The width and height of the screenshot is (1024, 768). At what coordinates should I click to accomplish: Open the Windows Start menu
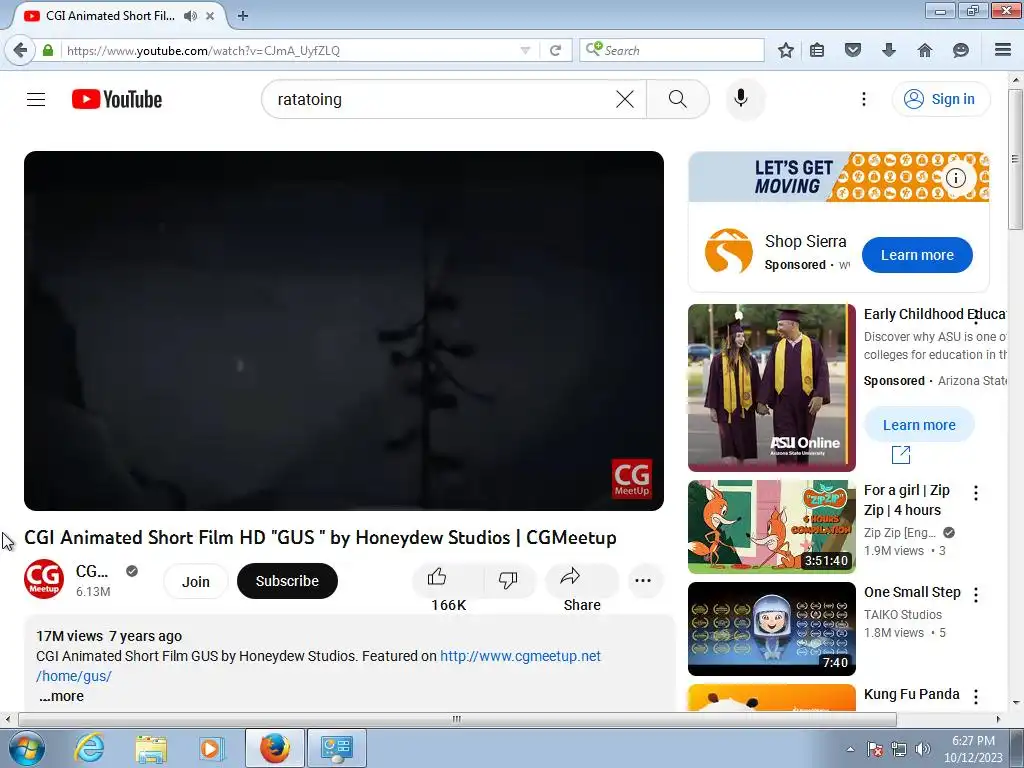coord(27,748)
